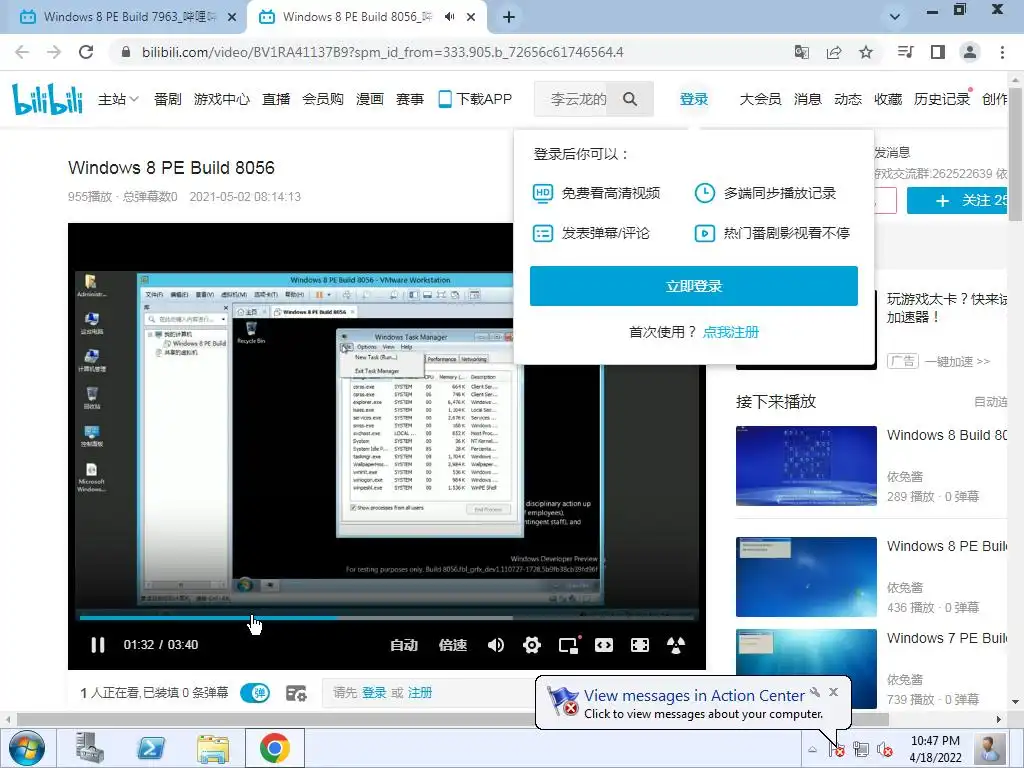Screen dimensions: 1024x768
Task: Open the share page icon in address bar
Action: [834, 52]
